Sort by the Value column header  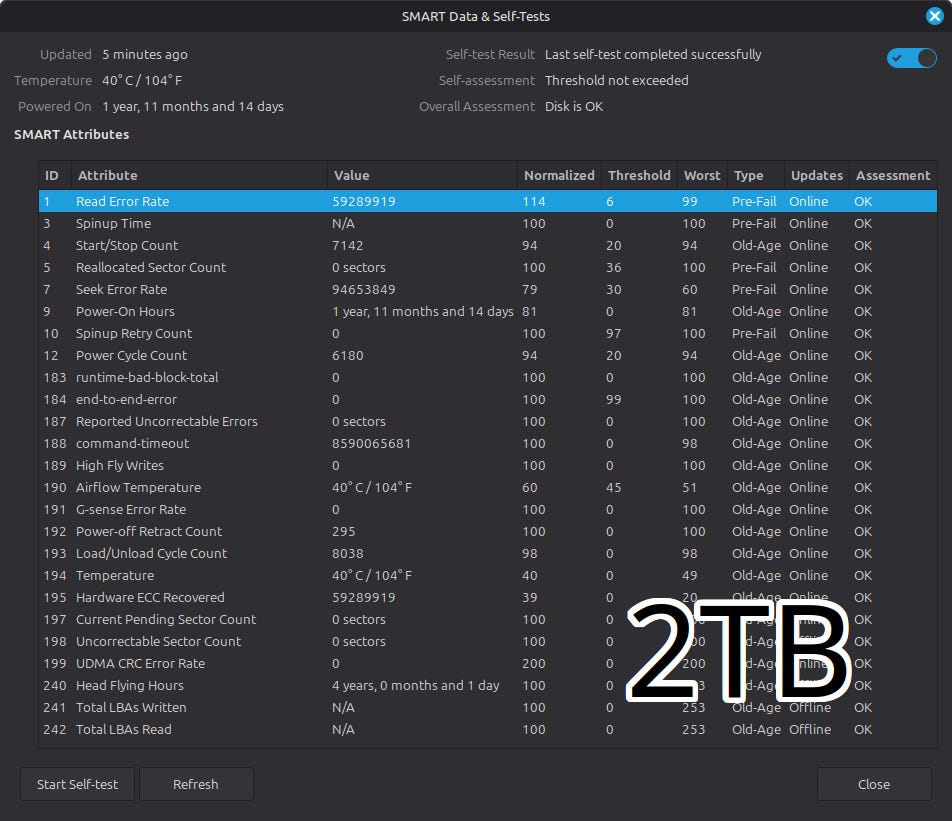coord(422,175)
